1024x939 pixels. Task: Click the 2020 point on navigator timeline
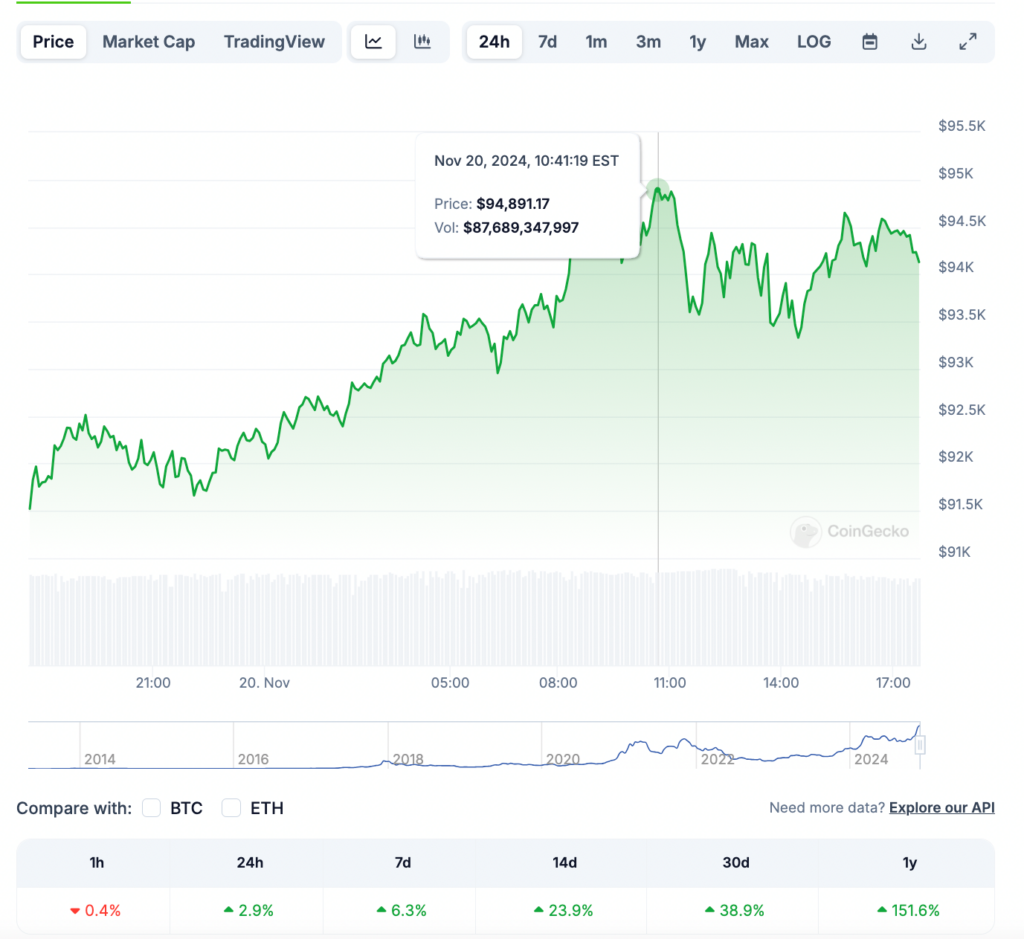pos(563,759)
